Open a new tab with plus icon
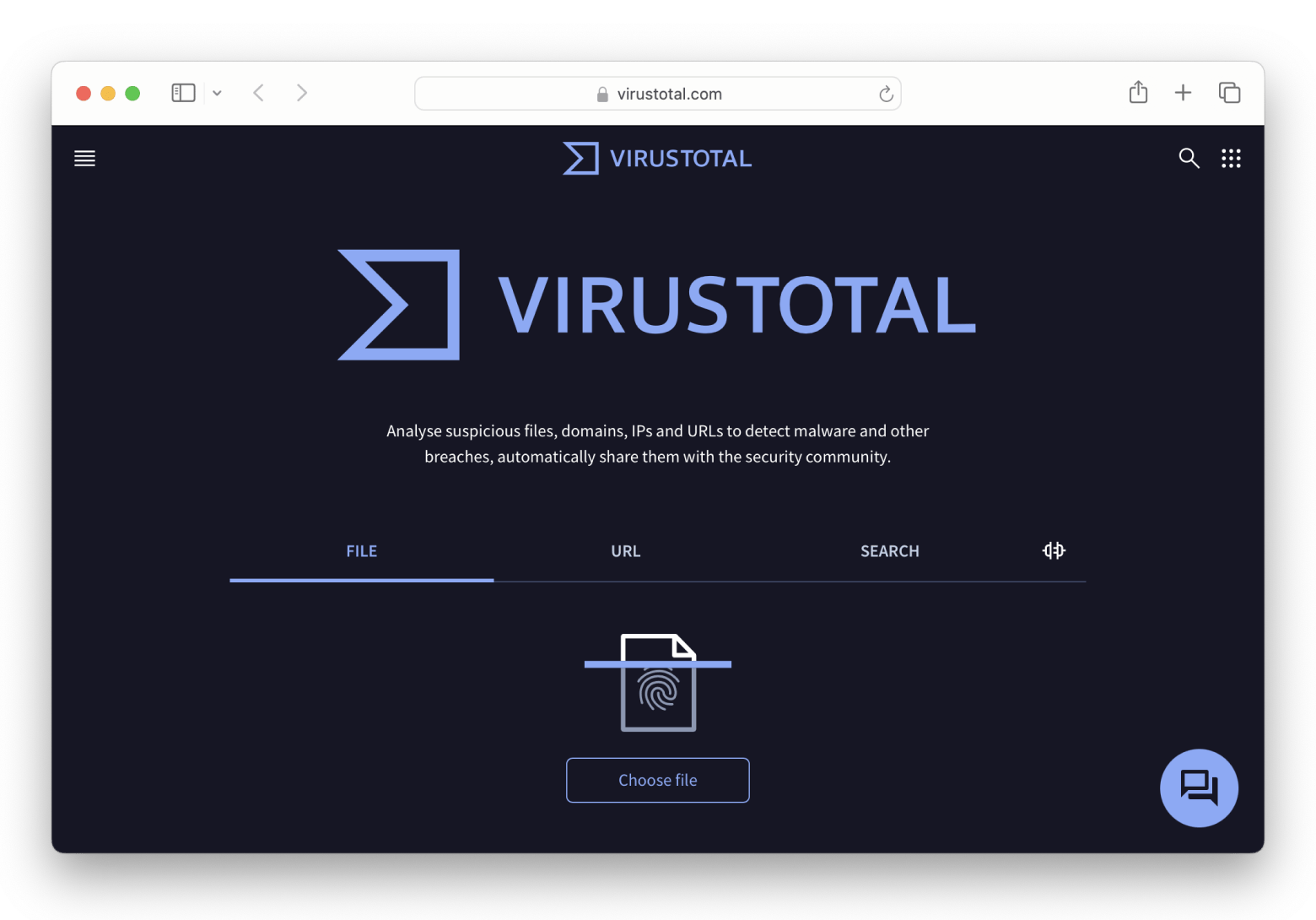This screenshot has width=1316, height=920. [1183, 93]
